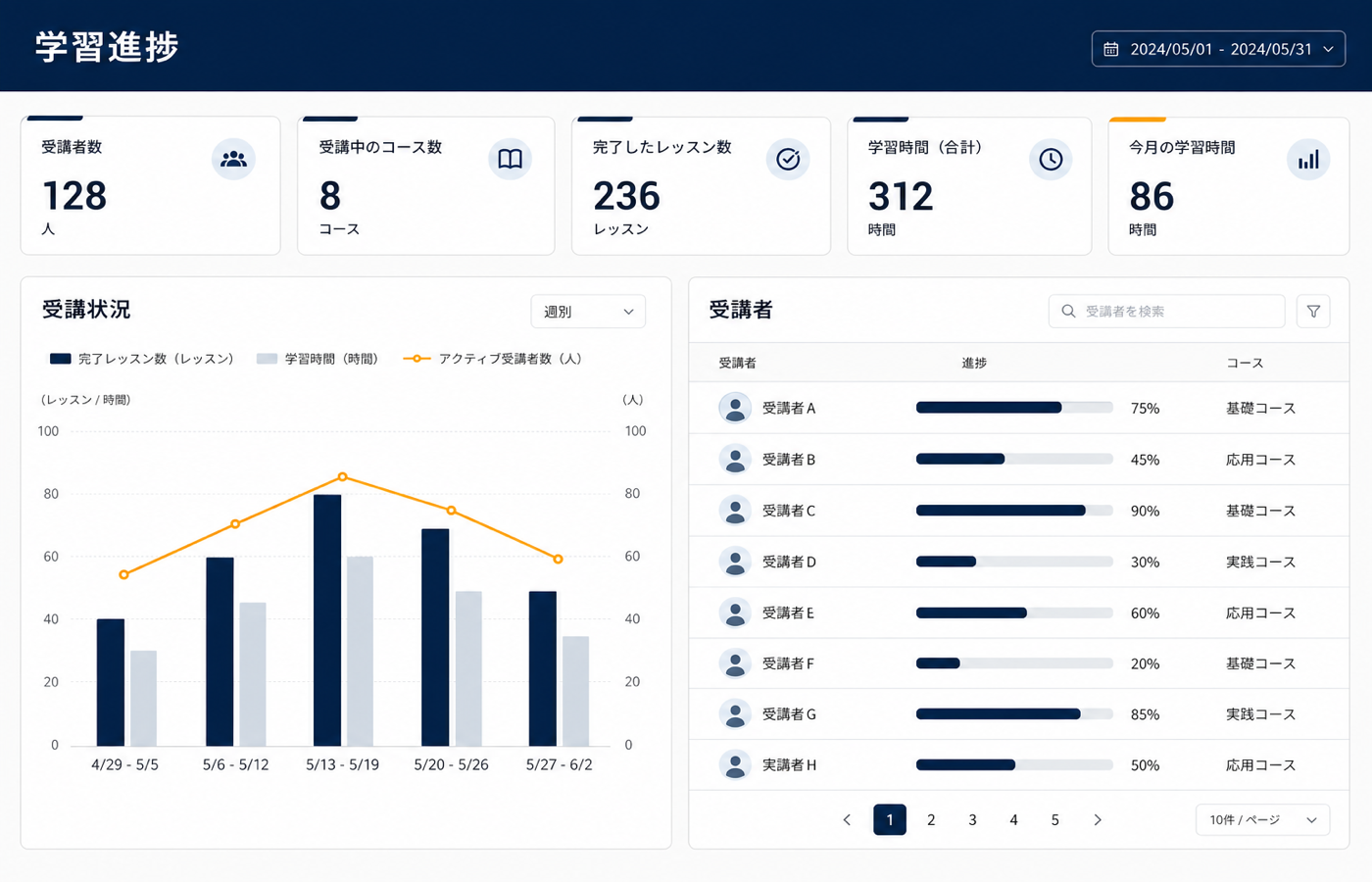Screen dimensions: 1372x882
Task: Toggle 学習時間(時間) legend series
Action: [318, 359]
